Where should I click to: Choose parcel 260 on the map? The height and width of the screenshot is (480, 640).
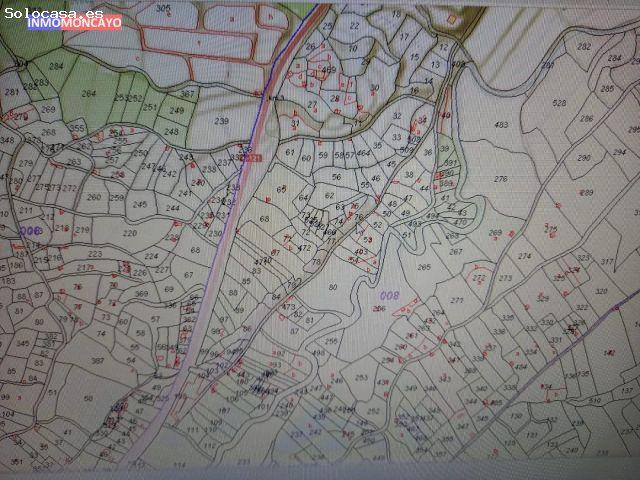coord(94,197)
